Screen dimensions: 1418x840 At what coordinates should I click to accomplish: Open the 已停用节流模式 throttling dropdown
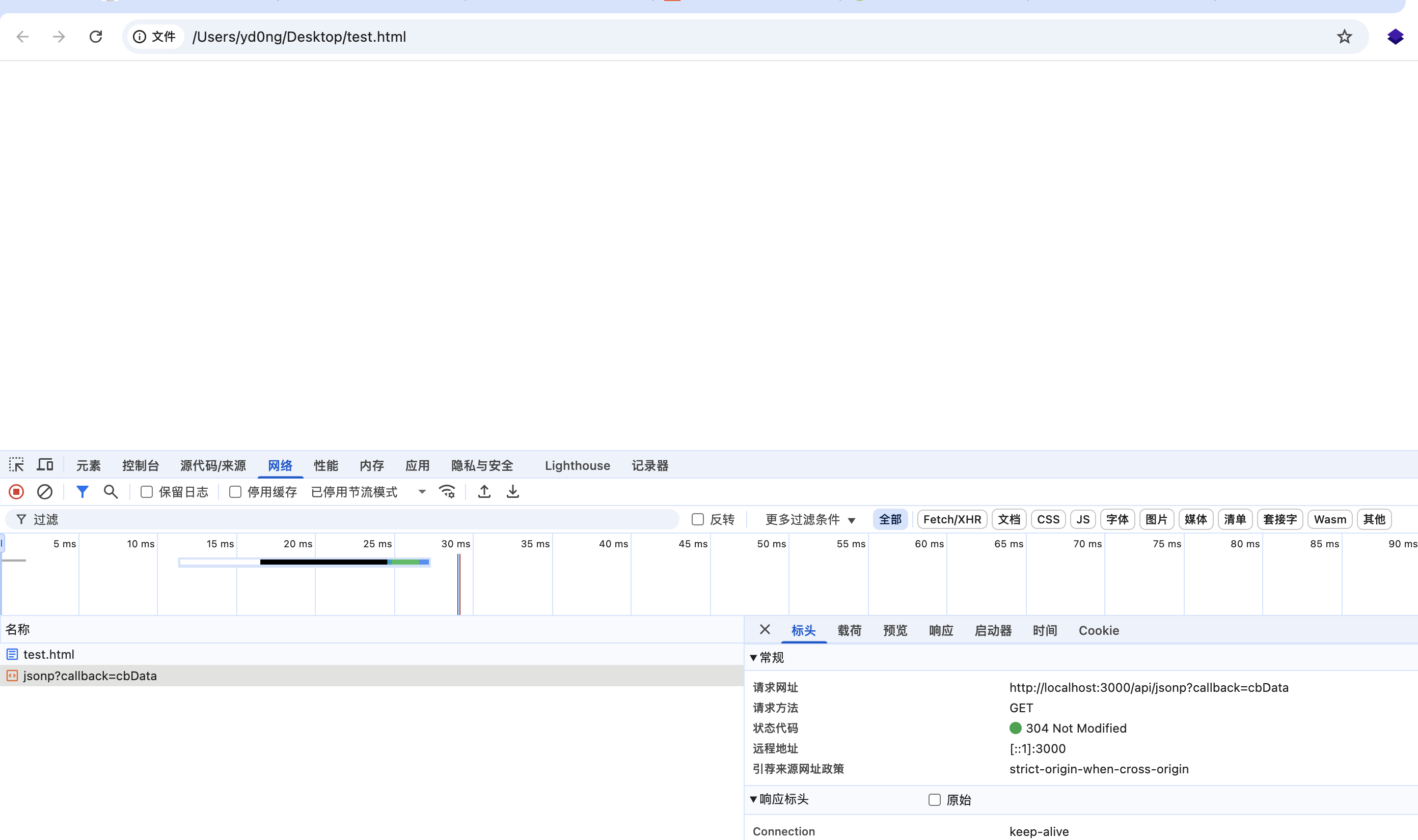[x=368, y=492]
